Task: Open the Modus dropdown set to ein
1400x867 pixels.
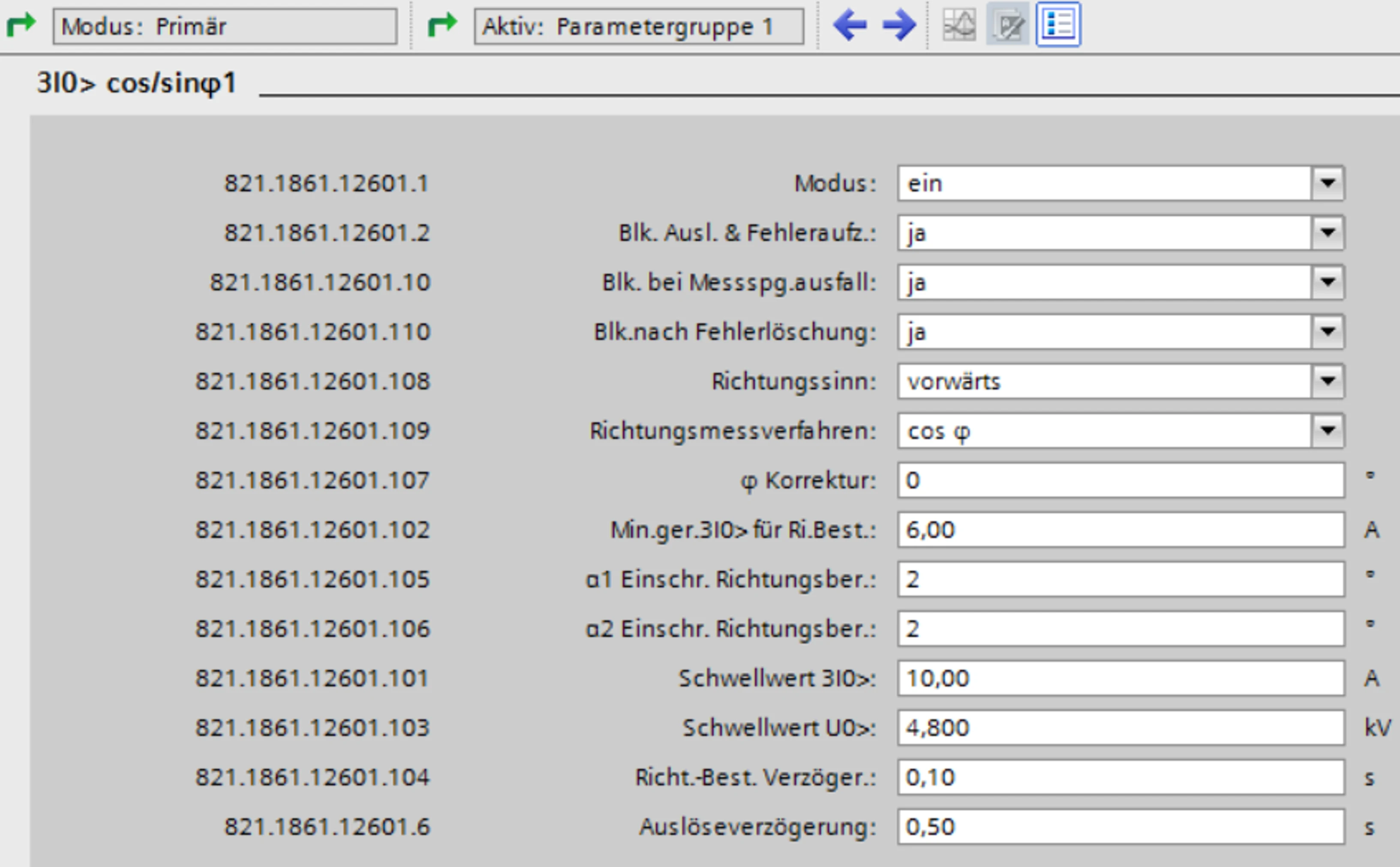Action: [x=1327, y=184]
